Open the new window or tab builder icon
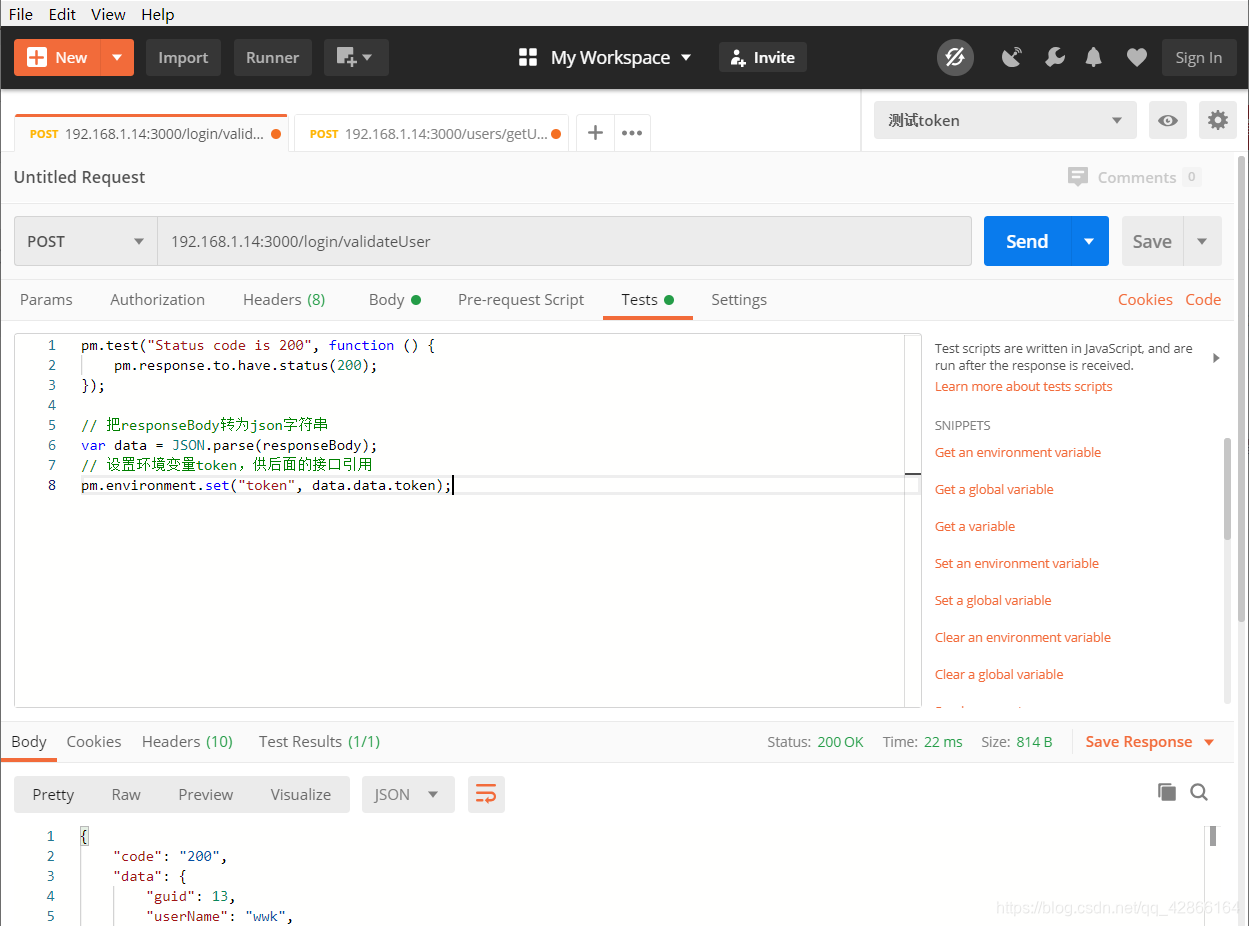 356,57
